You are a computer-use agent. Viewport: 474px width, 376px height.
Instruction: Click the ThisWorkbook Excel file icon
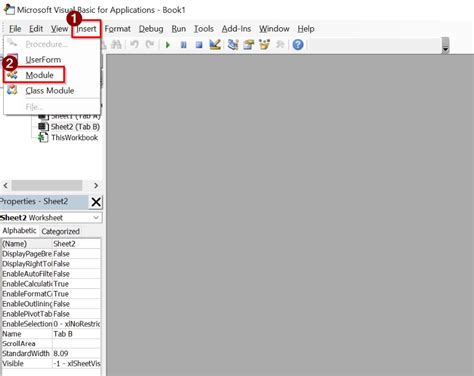tap(43, 137)
